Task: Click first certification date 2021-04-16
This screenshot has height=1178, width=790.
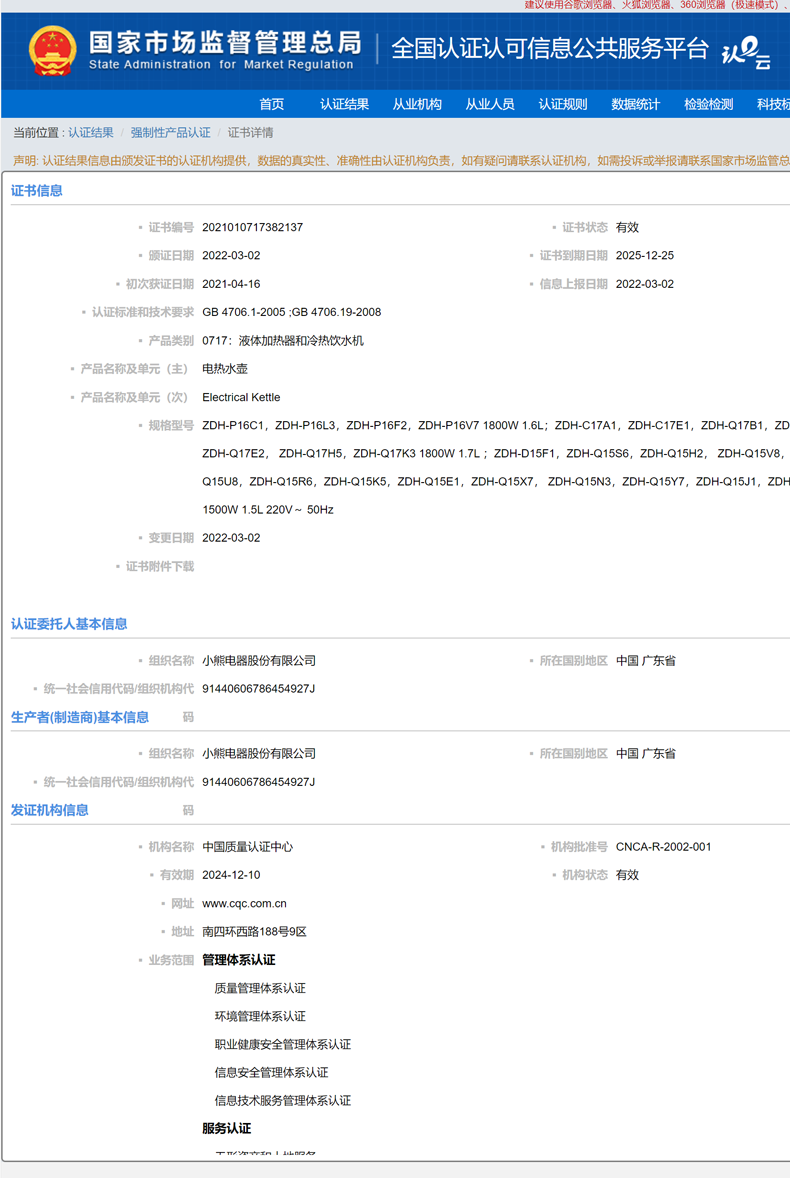Action: (231, 285)
